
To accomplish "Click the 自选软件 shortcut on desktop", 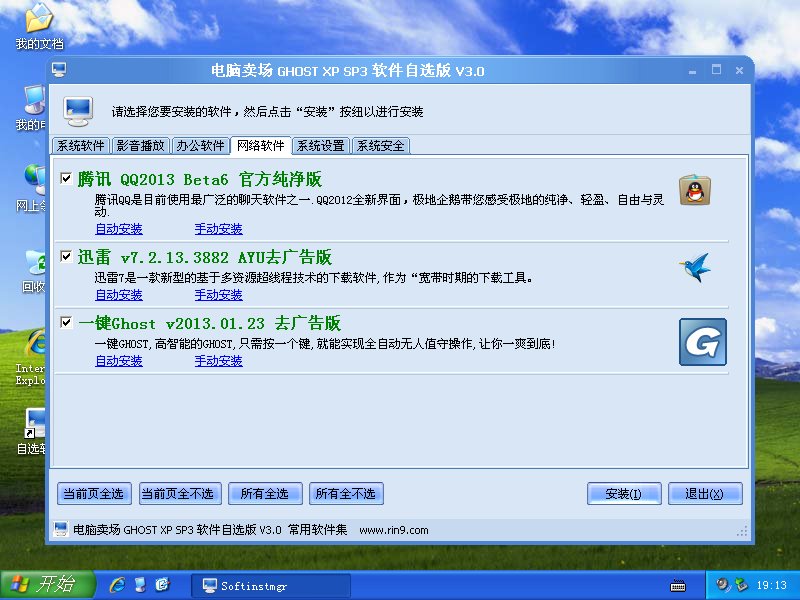I will 36,425.
